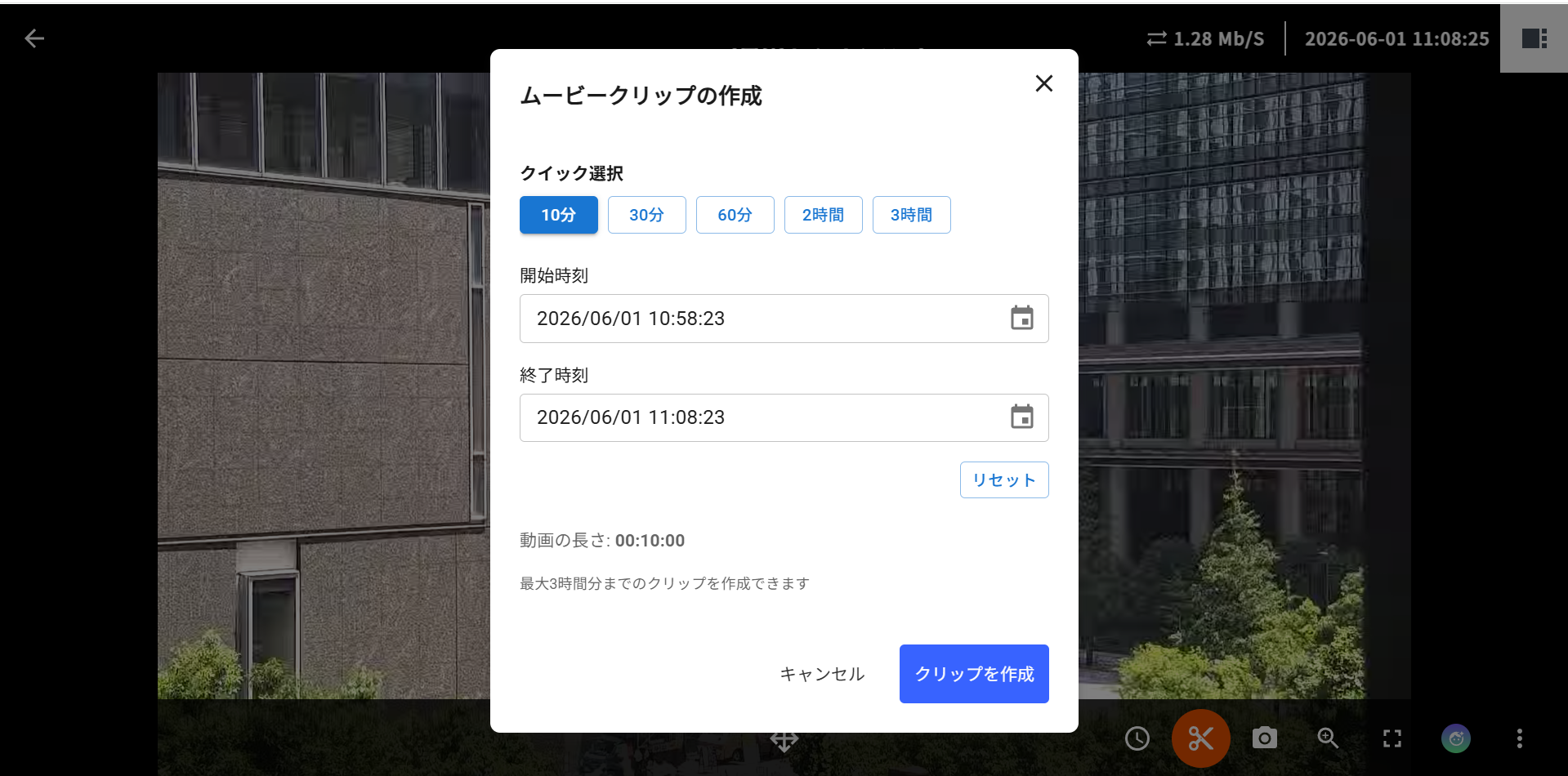Screen dimensions: 1568x776
Task: Click the ムービークリップの作成 dialog title
Action: (x=641, y=96)
